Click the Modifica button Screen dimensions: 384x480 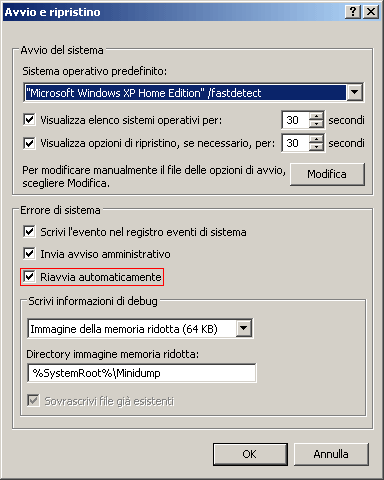[x=327, y=174]
